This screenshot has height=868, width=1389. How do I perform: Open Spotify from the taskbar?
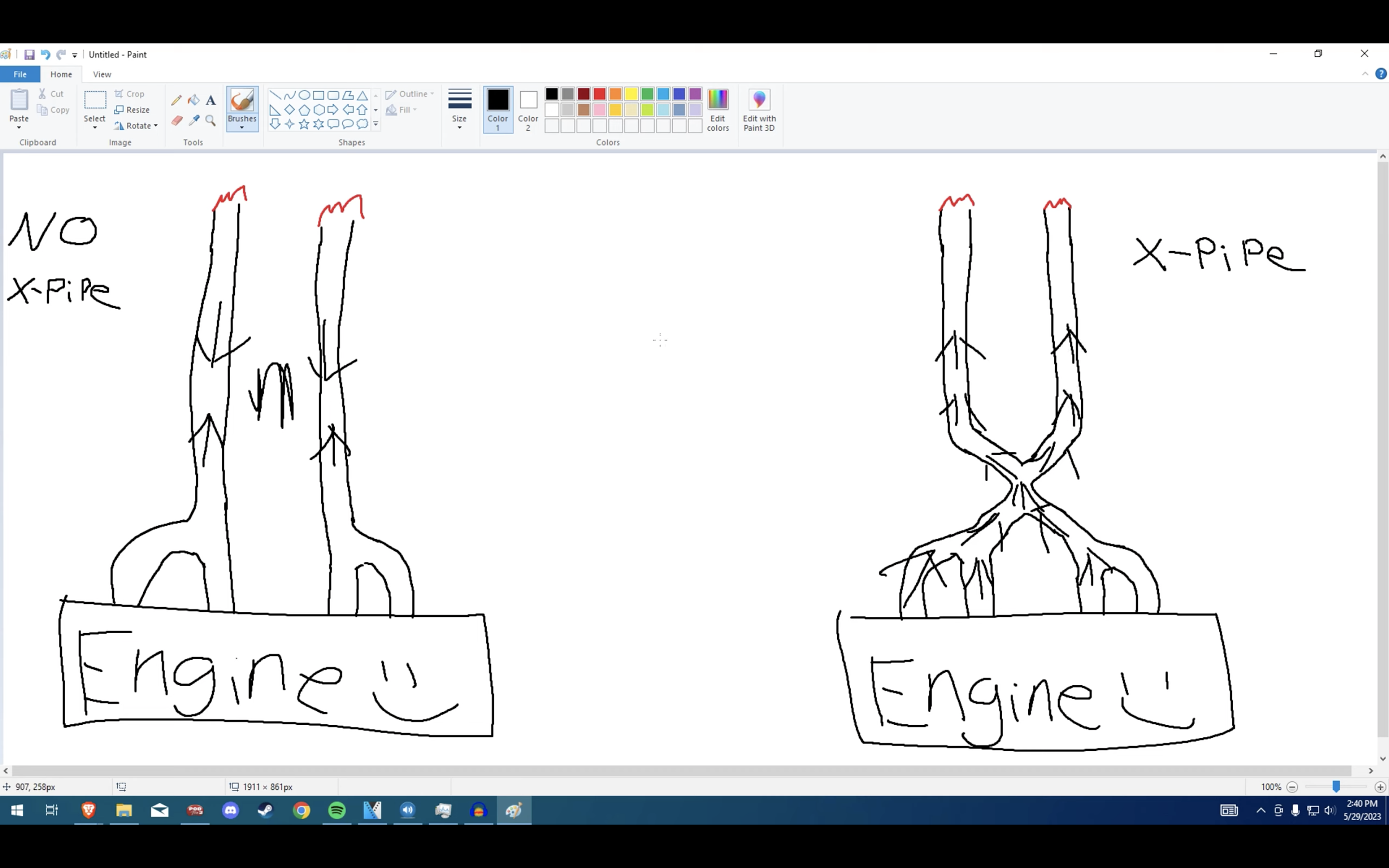337,810
